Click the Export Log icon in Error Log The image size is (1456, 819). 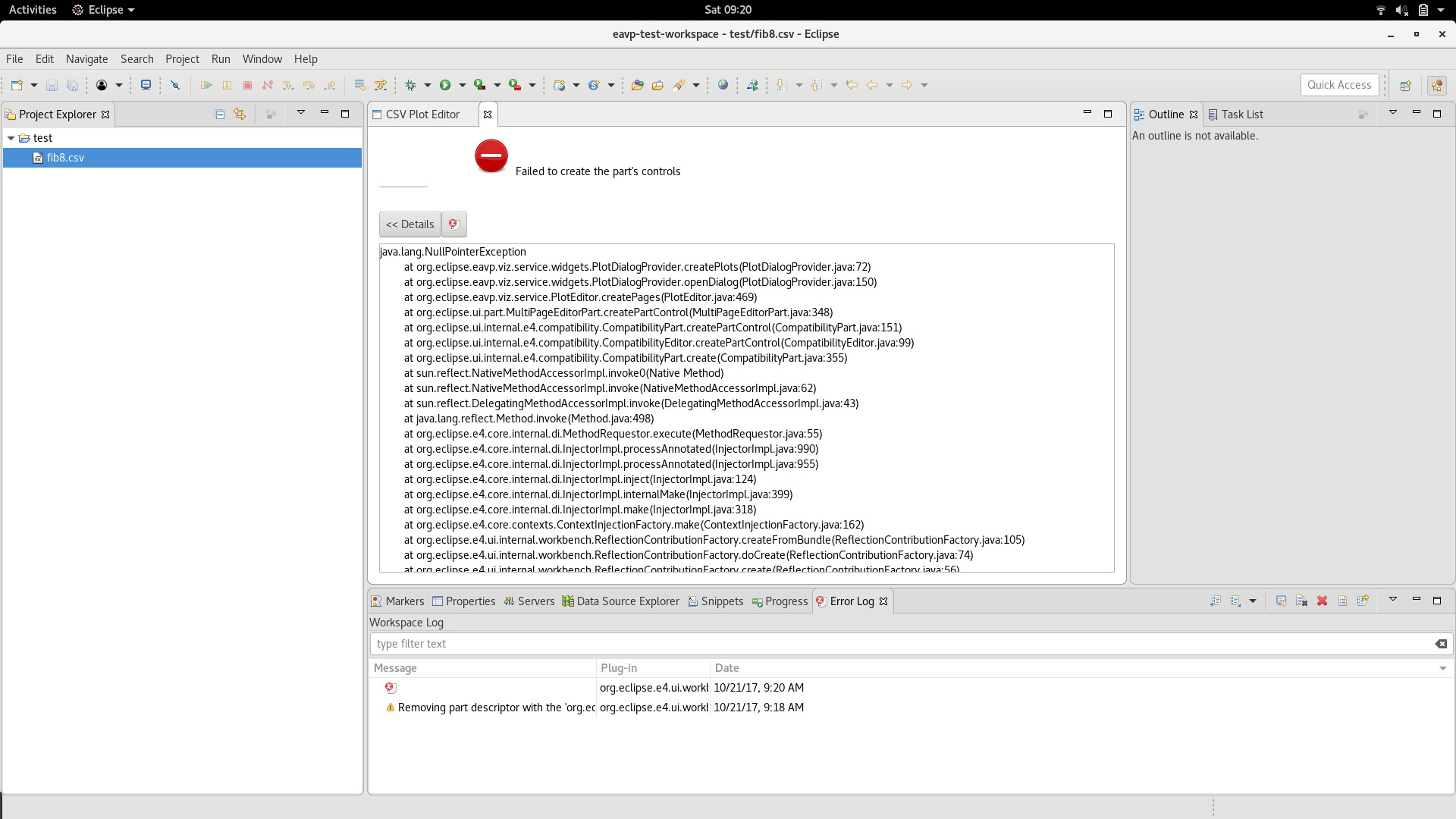pos(1215,601)
